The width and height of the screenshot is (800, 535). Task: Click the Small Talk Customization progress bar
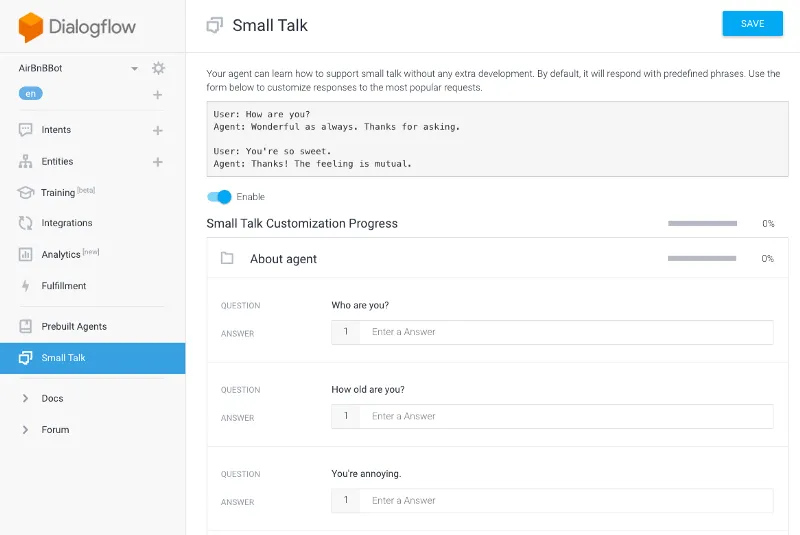pyautogui.click(x=703, y=223)
